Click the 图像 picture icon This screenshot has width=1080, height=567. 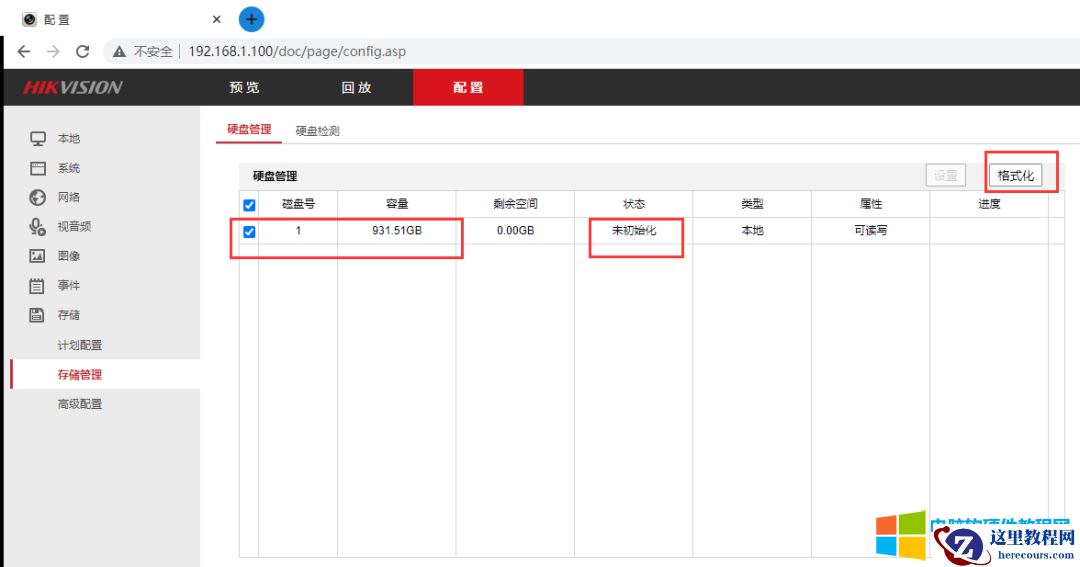(38, 256)
